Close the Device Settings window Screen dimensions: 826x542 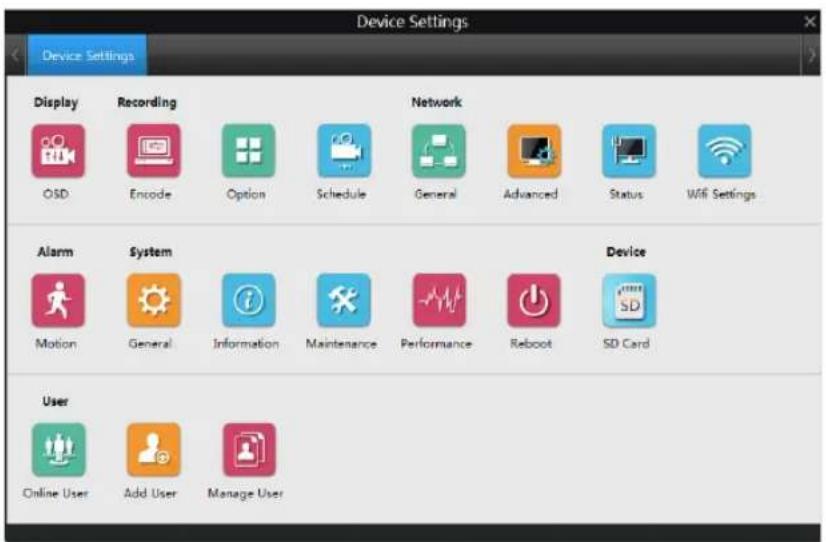click(810, 22)
